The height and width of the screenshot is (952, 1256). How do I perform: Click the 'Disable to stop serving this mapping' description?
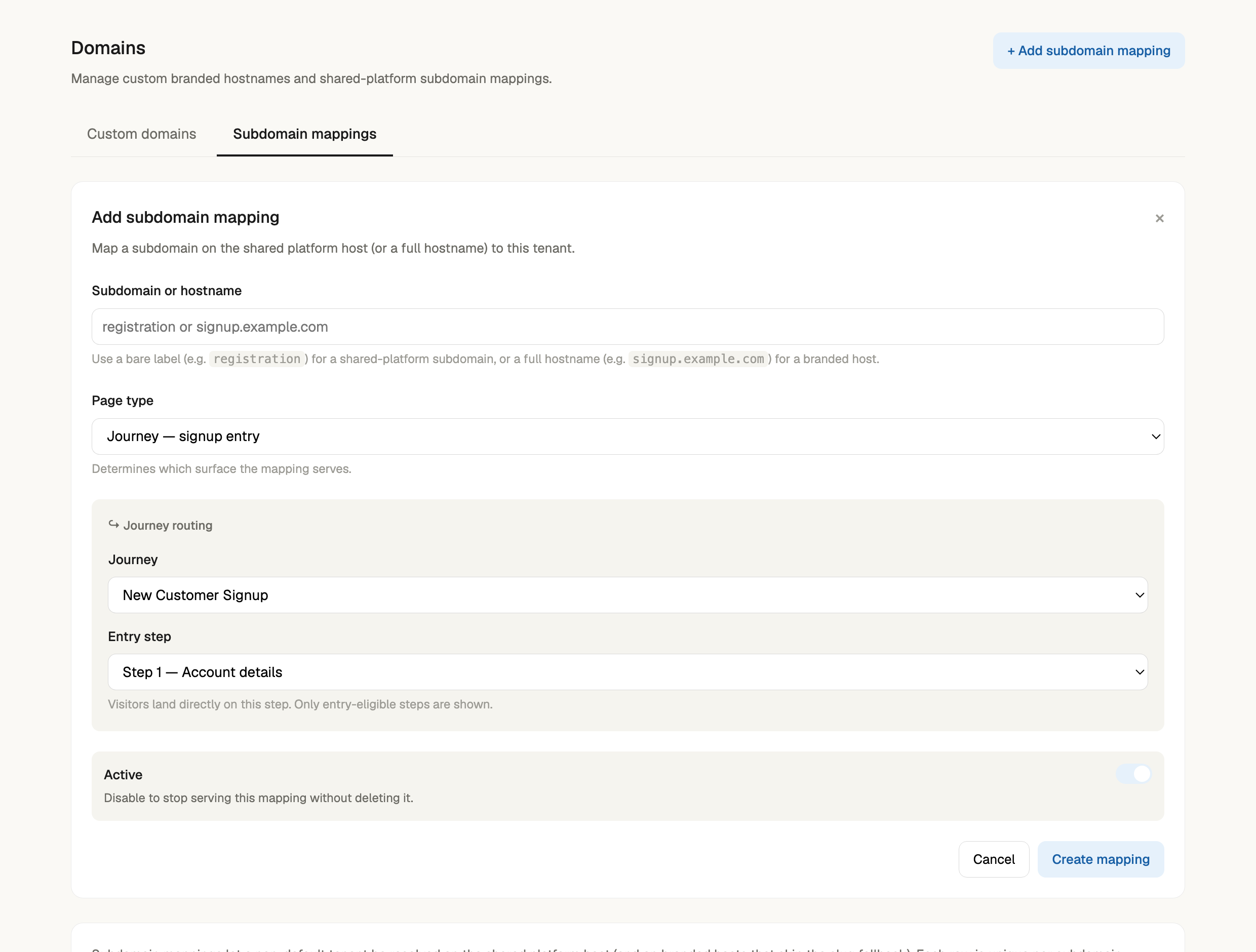[258, 798]
